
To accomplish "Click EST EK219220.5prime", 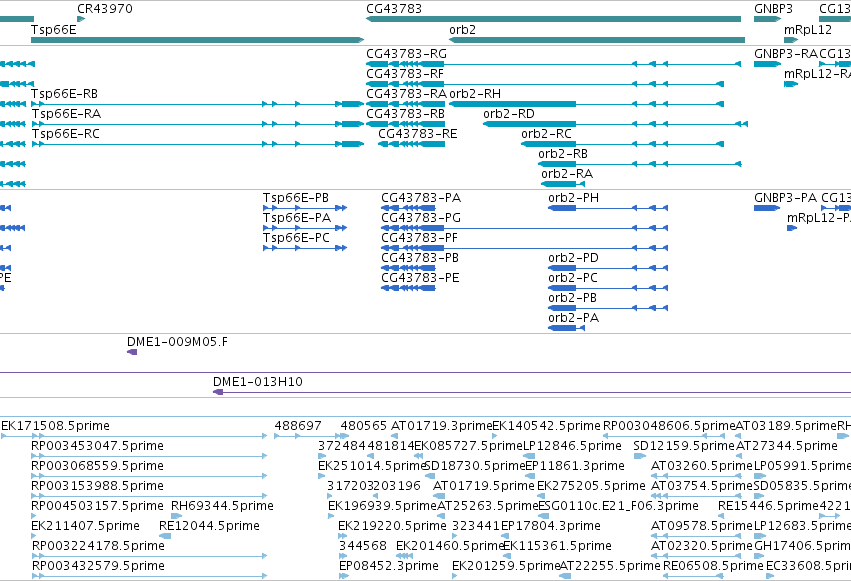I will 341,536.
